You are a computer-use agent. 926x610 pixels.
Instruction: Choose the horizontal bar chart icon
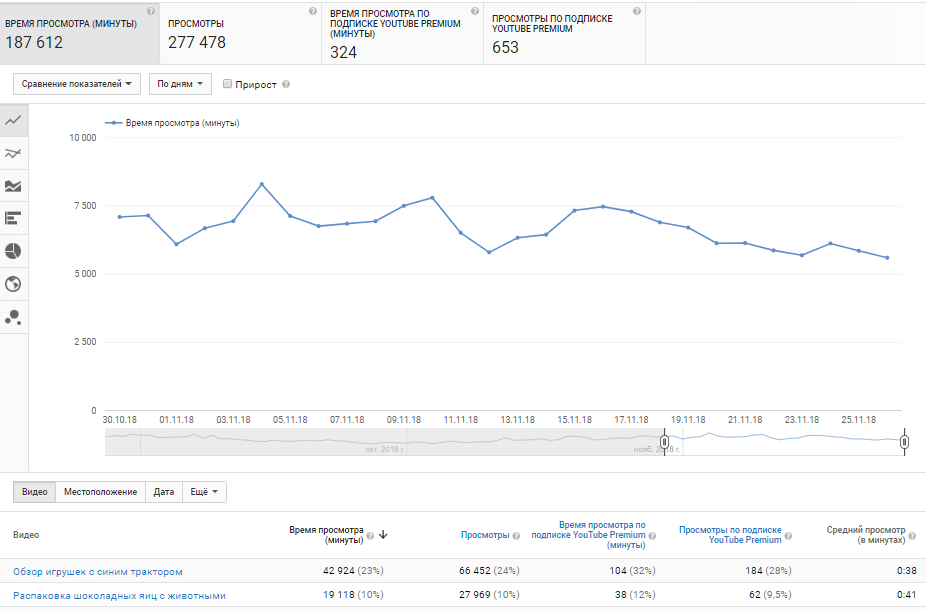point(14,218)
